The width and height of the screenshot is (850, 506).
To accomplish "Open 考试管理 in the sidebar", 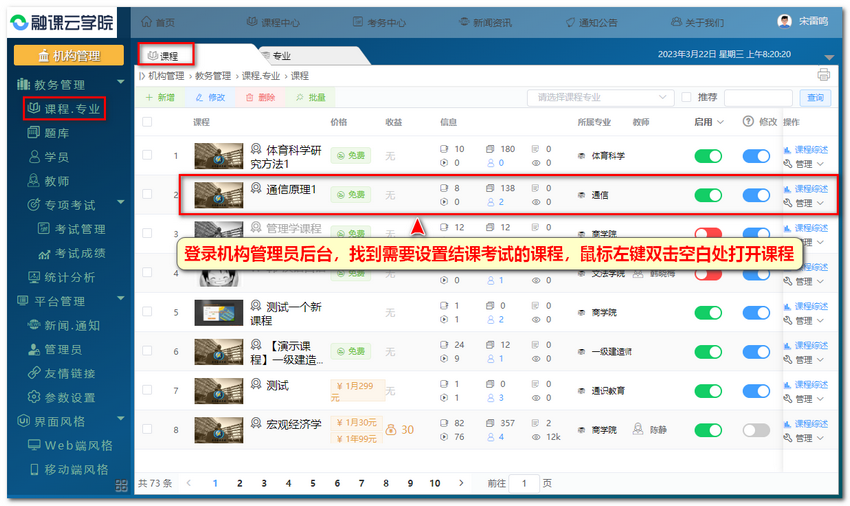I will pos(72,229).
